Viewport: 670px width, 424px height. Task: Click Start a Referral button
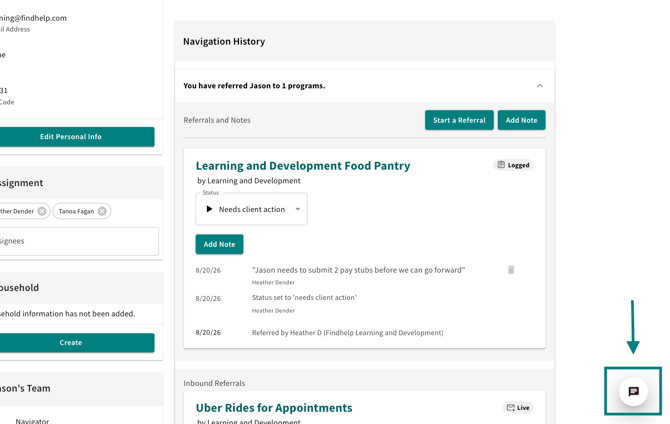[x=459, y=120]
